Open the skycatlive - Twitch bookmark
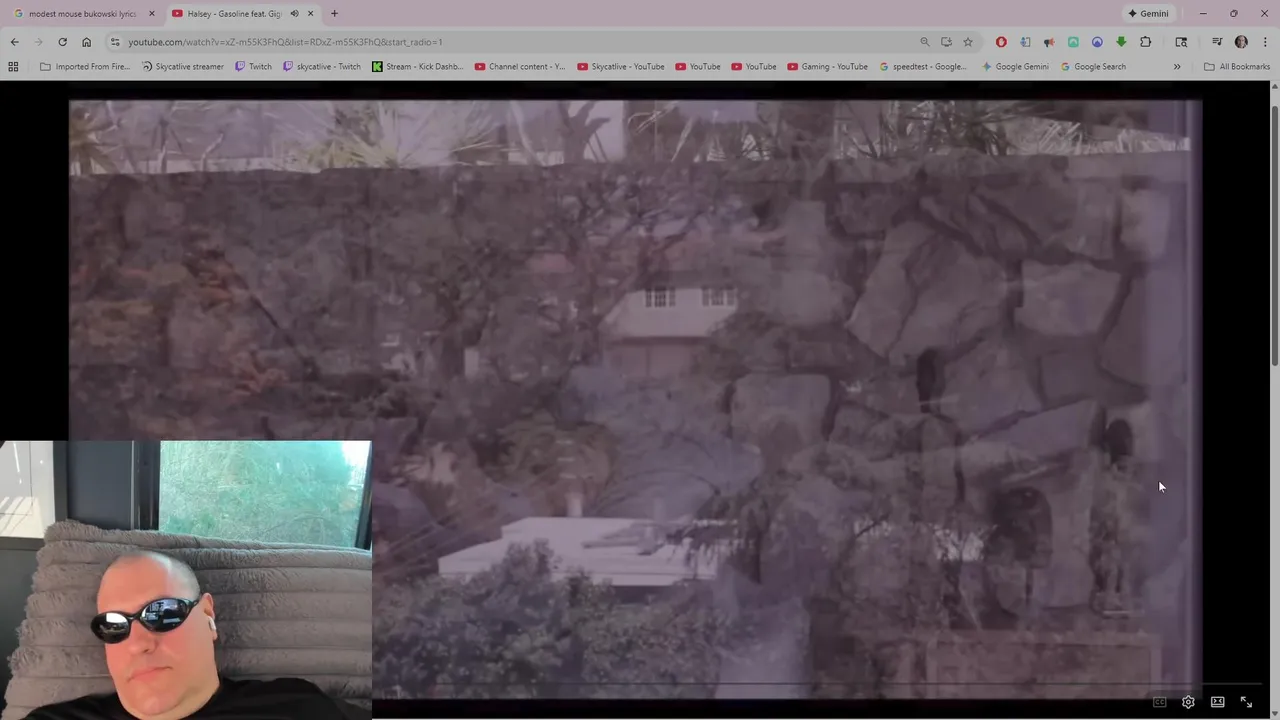This screenshot has height=720, width=1280. coord(322,67)
